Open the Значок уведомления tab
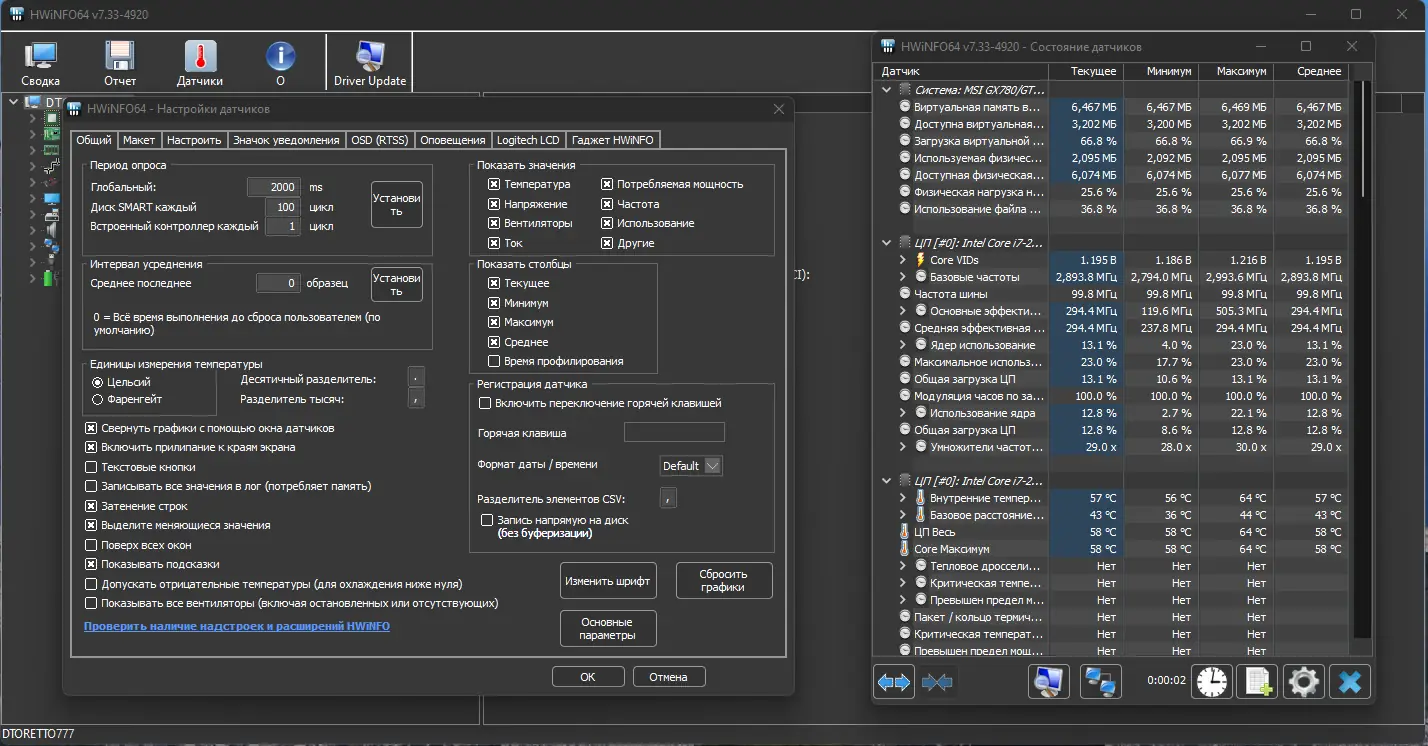Screen dimensions: 1428x746 click(286, 140)
